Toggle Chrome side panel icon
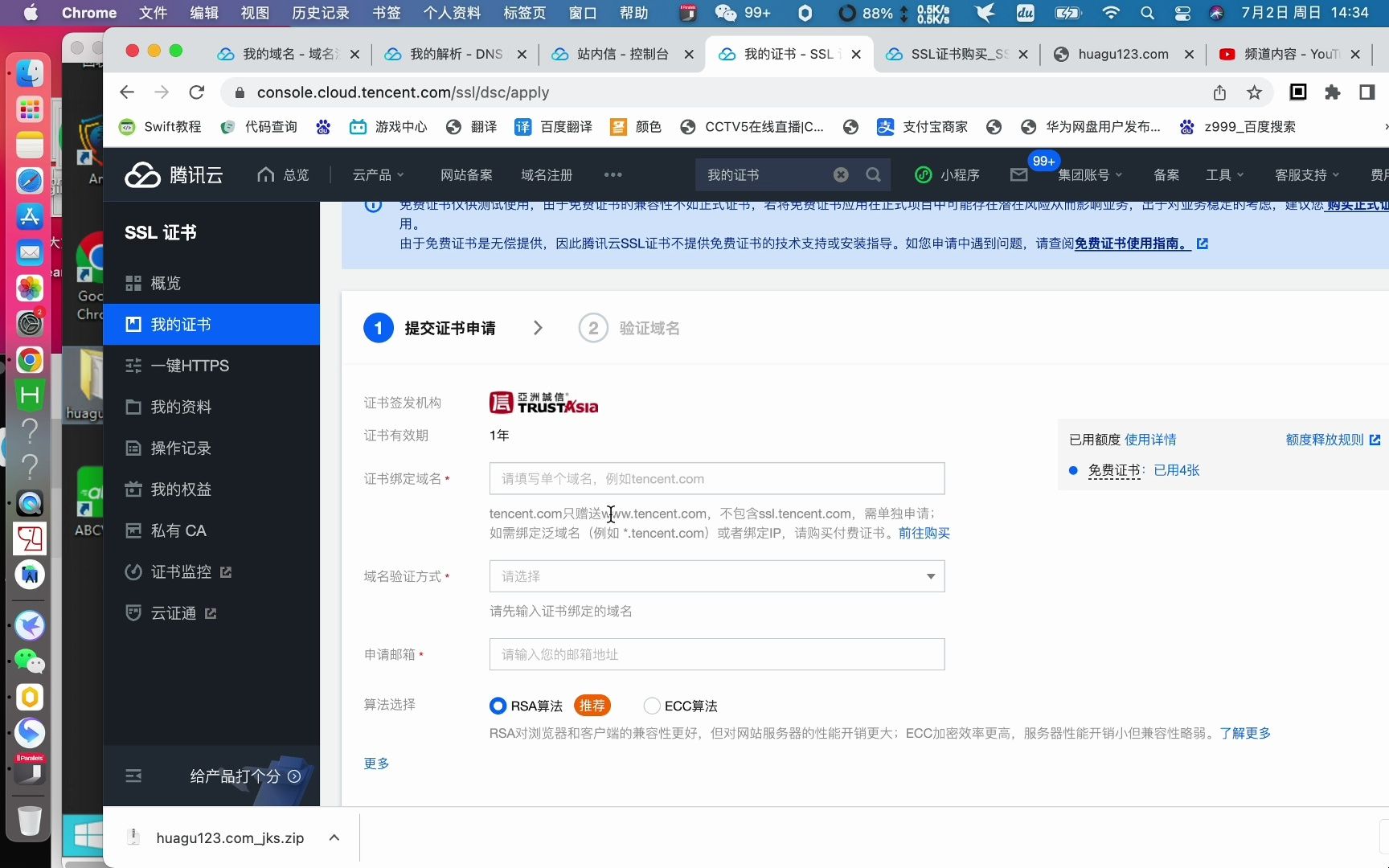 pos(1367,92)
